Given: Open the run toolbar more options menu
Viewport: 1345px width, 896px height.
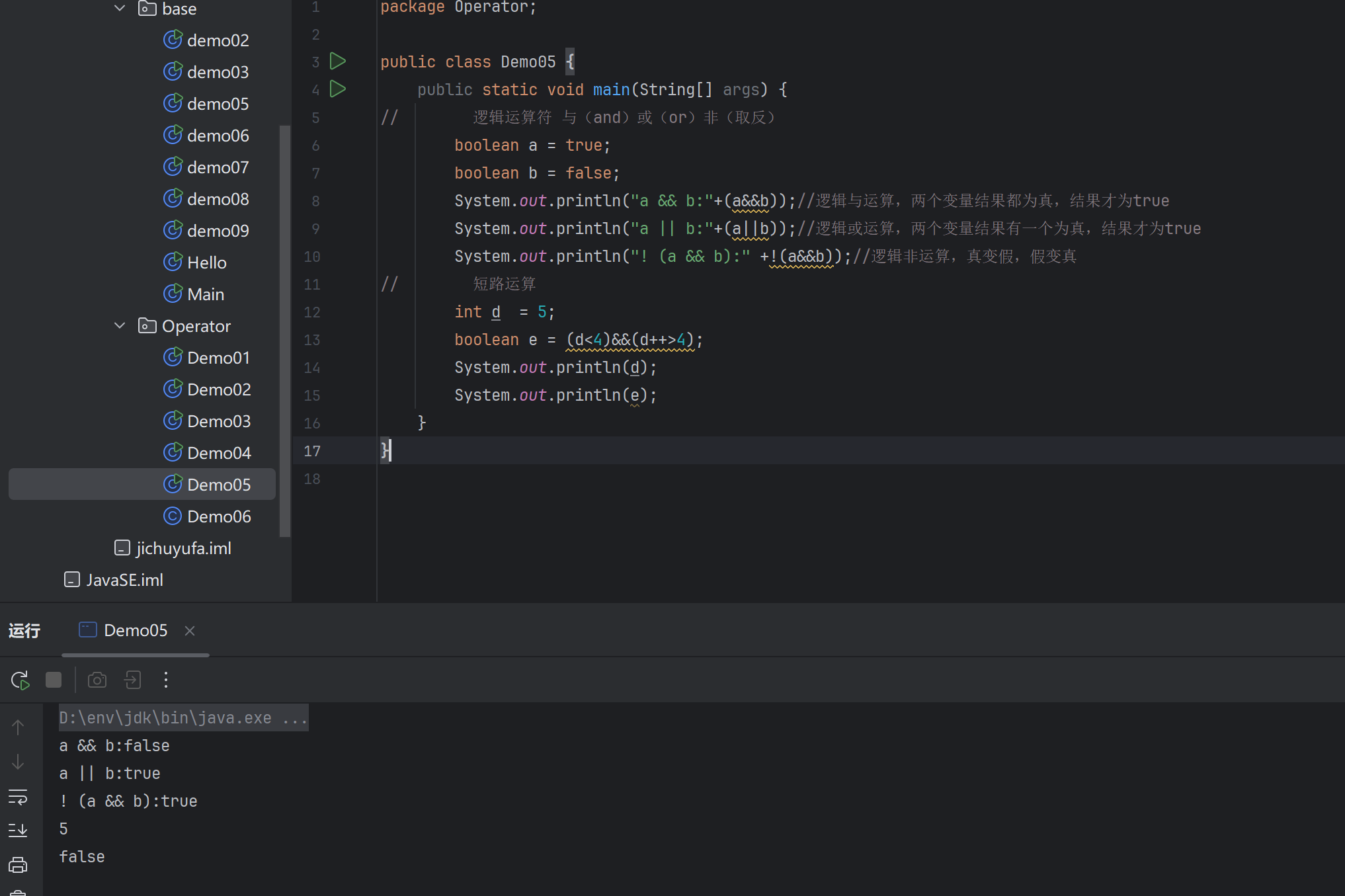Looking at the screenshot, I should pos(166,680).
